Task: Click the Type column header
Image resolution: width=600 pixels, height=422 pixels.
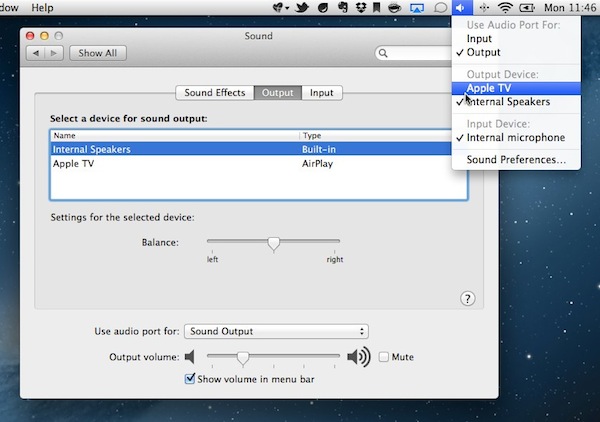Action: coord(375,135)
